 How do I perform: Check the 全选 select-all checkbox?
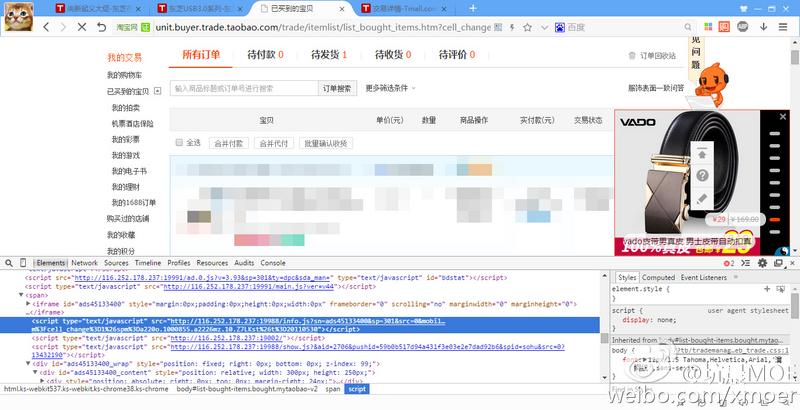tap(179, 143)
